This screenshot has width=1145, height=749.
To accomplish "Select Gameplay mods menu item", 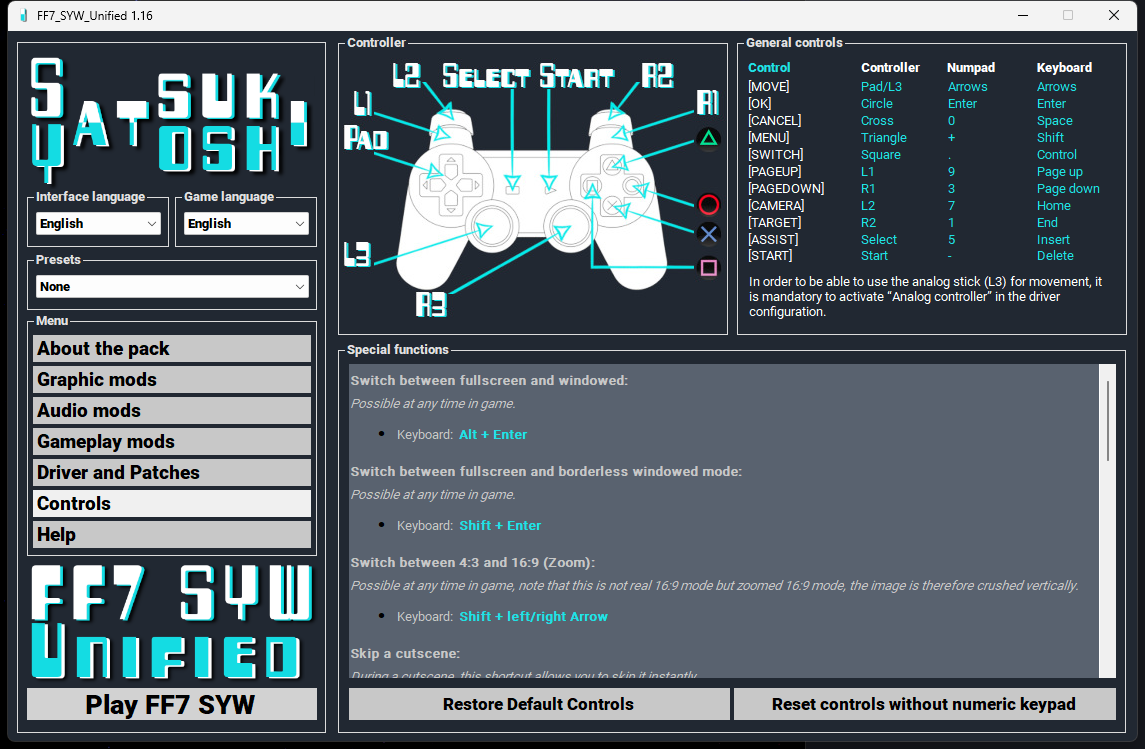I will pyautogui.click(x=172, y=442).
